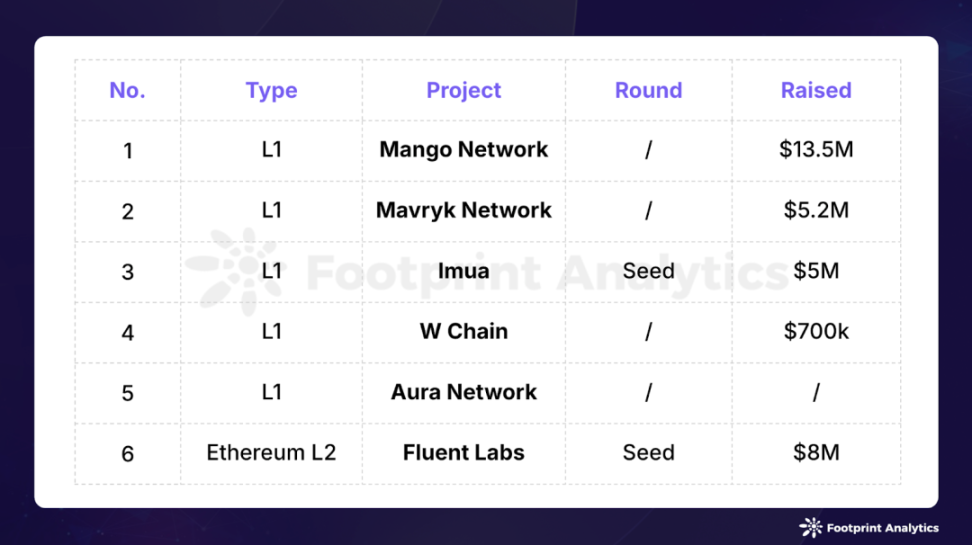This screenshot has height=545, width=972.
Task: Click the $5.2M raised amount
Action: click(x=816, y=210)
